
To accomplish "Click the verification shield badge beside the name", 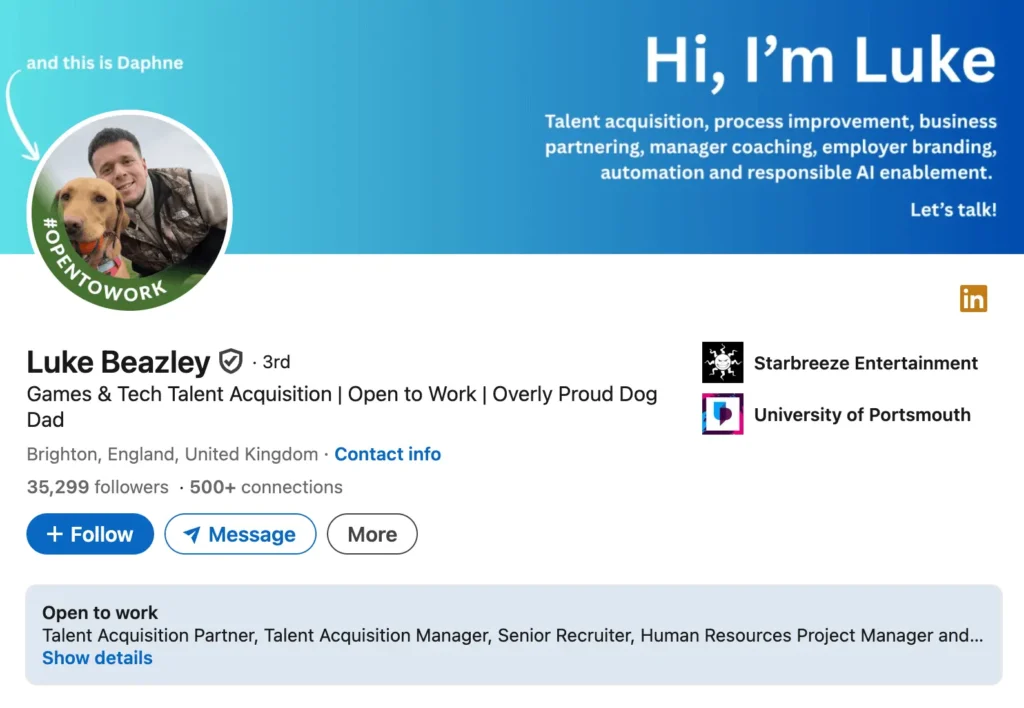I will pos(231,361).
